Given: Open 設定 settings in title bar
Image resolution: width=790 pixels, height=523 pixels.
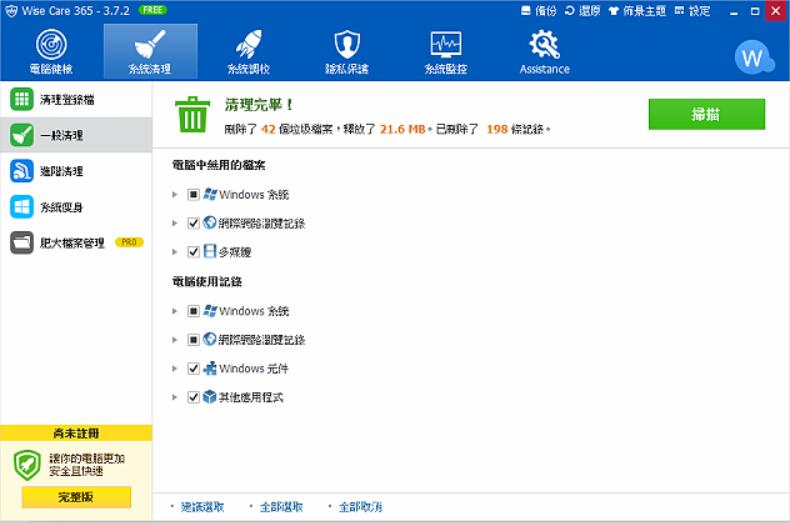Looking at the screenshot, I should [x=692, y=11].
